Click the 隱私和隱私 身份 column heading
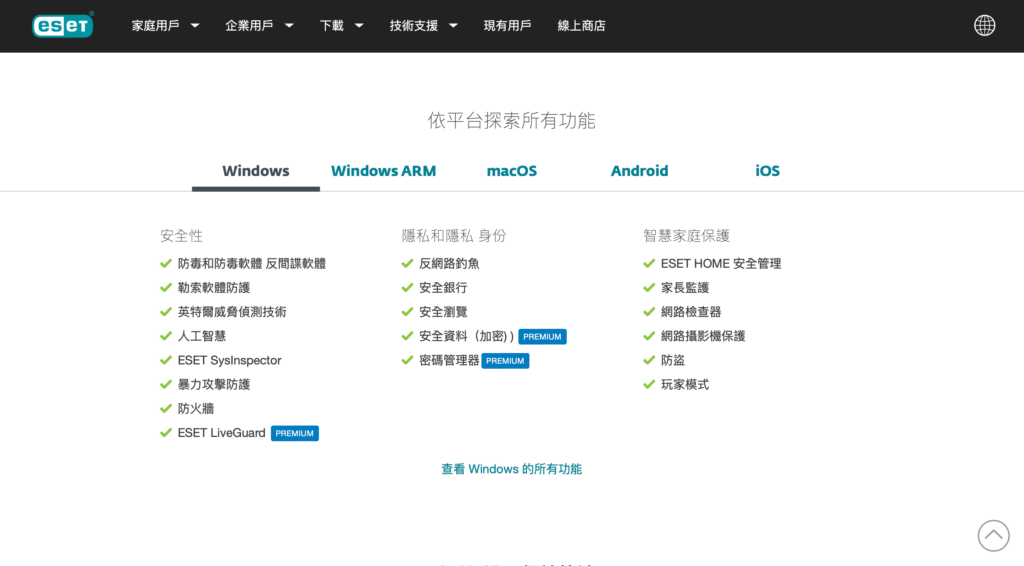This screenshot has width=1024, height=566. 454,236
